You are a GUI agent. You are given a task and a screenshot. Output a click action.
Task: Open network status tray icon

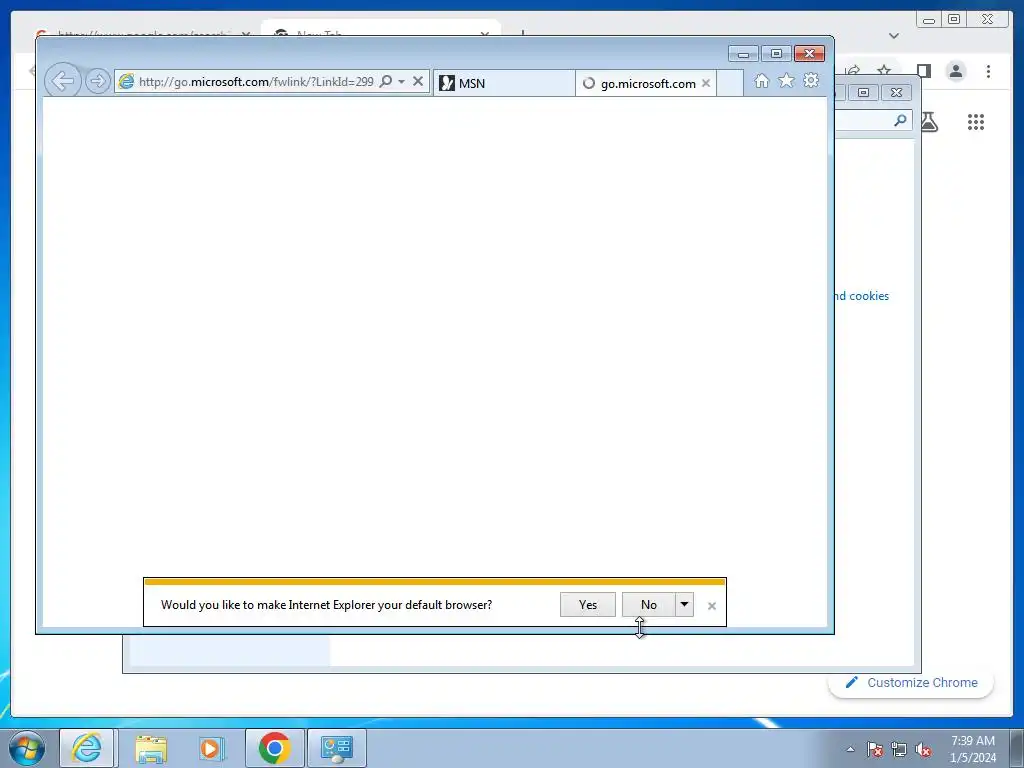coord(899,749)
